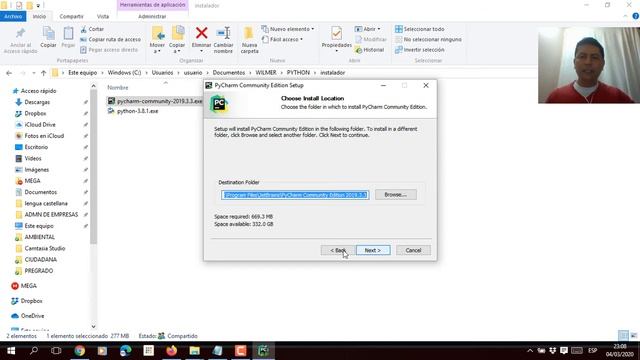Switch to PyCharm installer taskbar icon
The height and width of the screenshot is (360, 640).
263,351
